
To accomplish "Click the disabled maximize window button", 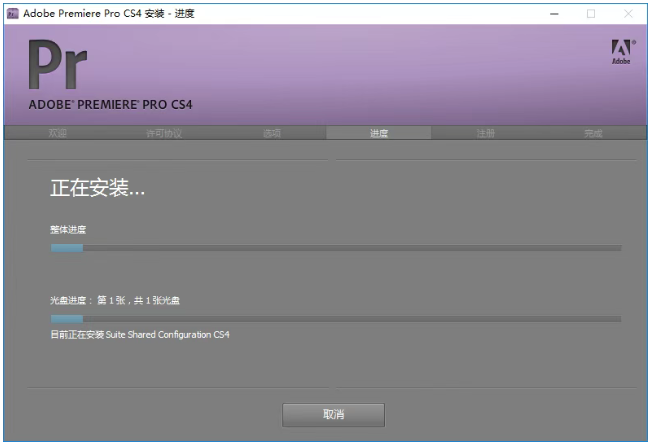I will (591, 13).
